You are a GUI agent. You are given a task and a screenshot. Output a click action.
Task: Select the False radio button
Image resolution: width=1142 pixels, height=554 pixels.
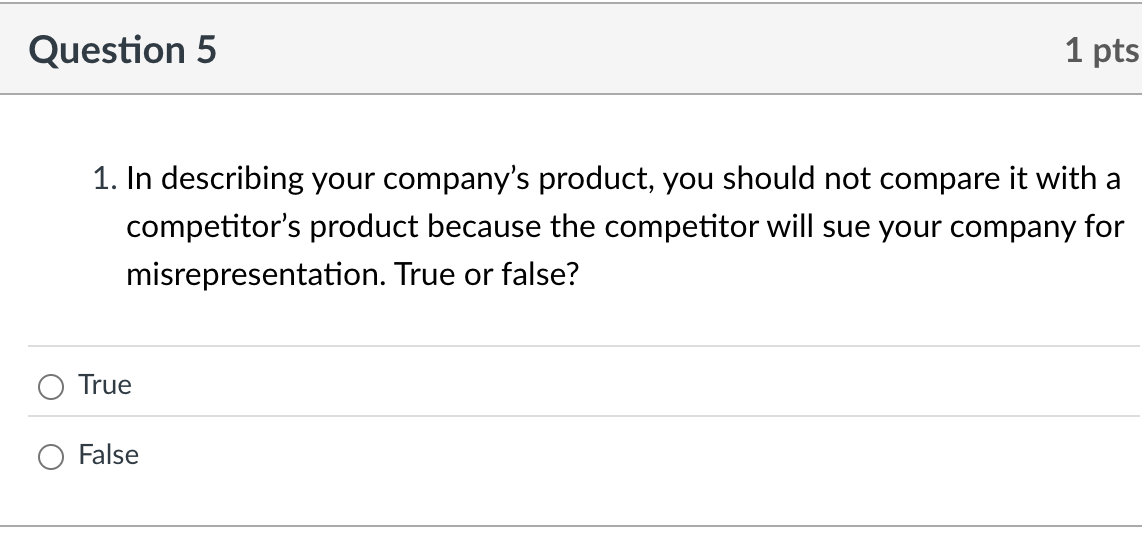pyautogui.click(x=50, y=456)
